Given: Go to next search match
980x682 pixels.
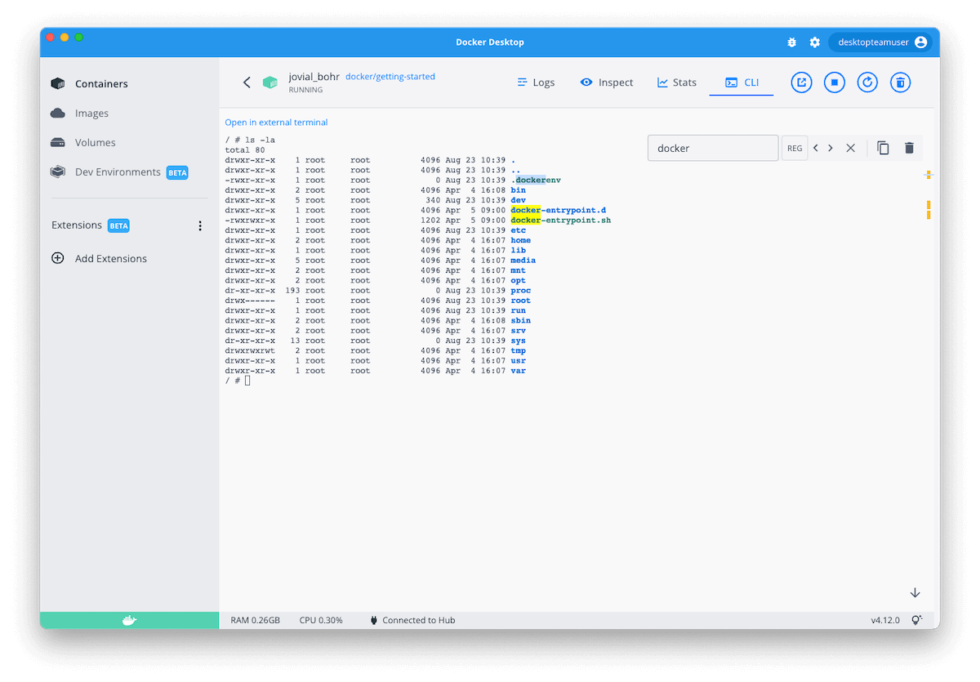Looking at the screenshot, I should point(831,147).
